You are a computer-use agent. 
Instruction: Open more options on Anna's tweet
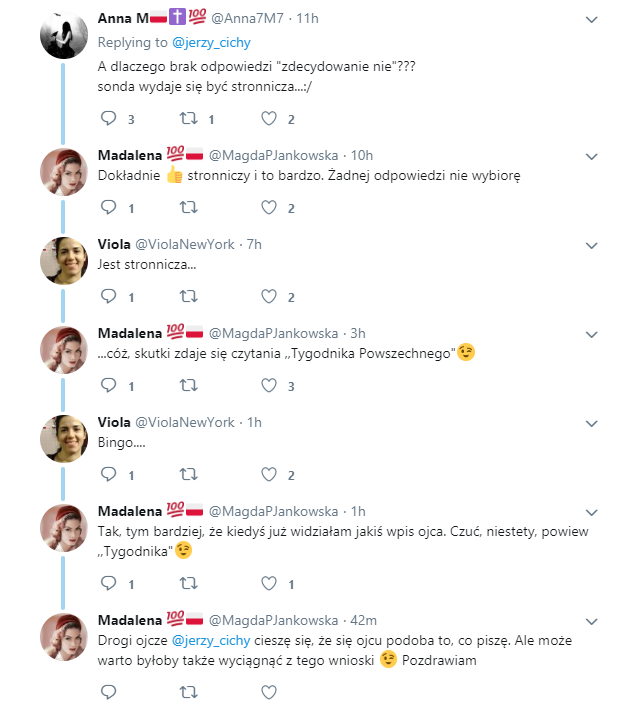[x=591, y=19]
